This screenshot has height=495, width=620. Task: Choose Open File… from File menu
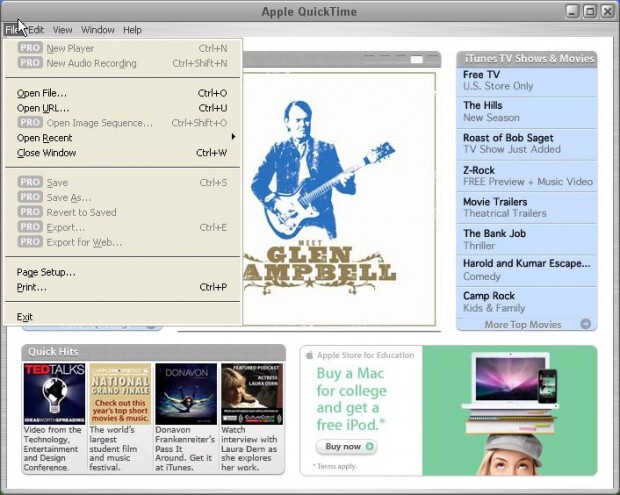122,93
